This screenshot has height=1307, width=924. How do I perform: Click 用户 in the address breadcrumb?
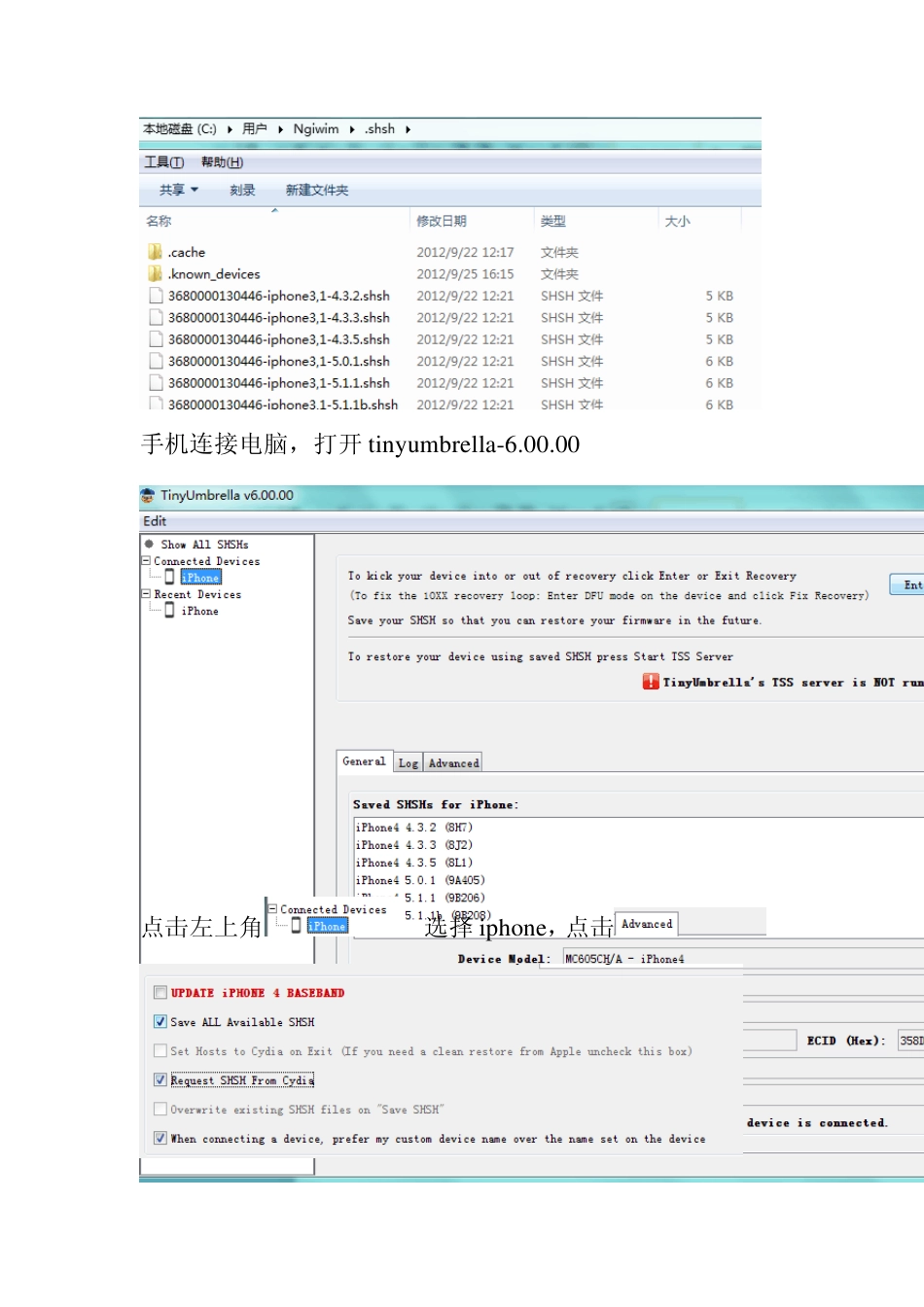(x=255, y=129)
